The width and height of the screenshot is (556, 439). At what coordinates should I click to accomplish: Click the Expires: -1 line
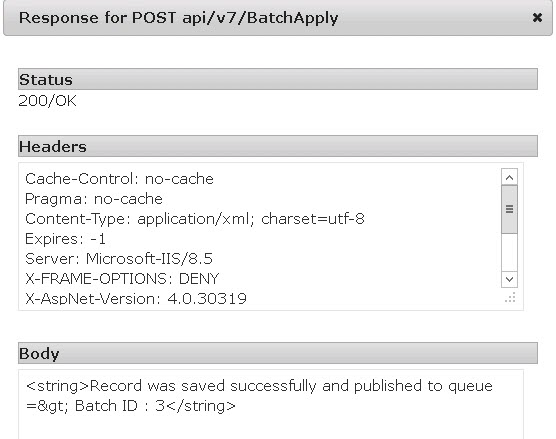point(66,239)
